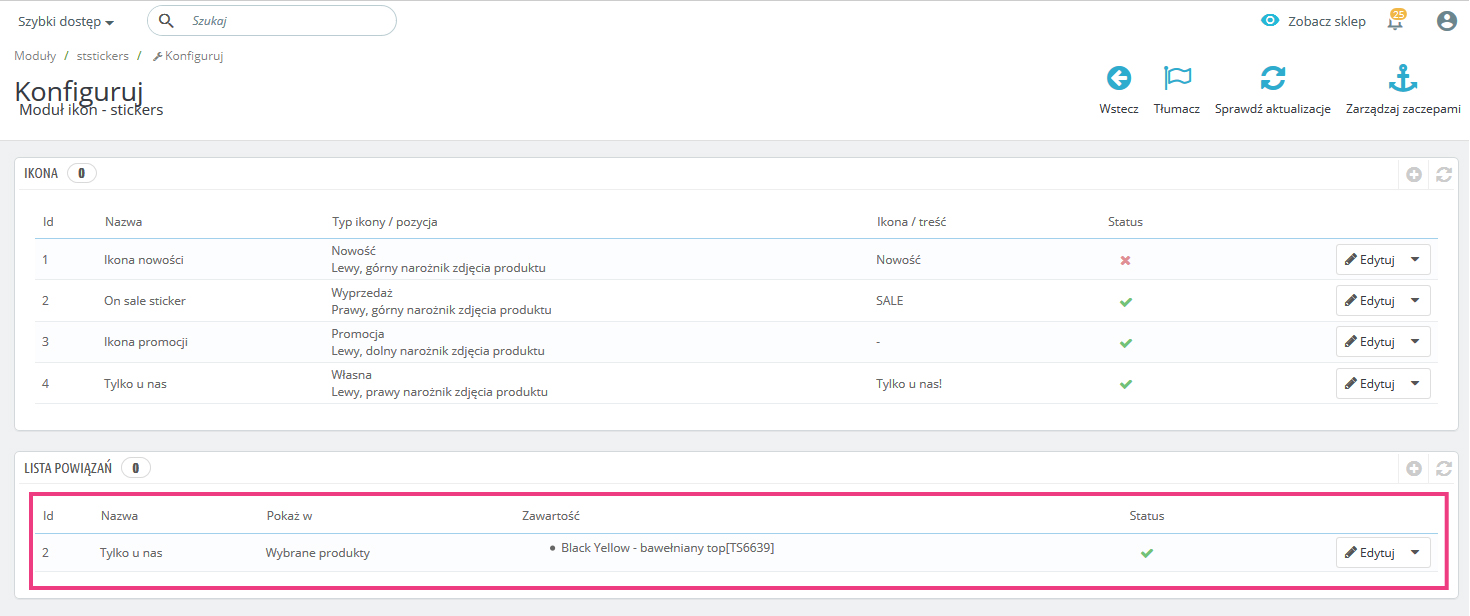
Task: Open dropdown arrow next to Edytuj for Ikona promocji
Action: click(x=1414, y=341)
